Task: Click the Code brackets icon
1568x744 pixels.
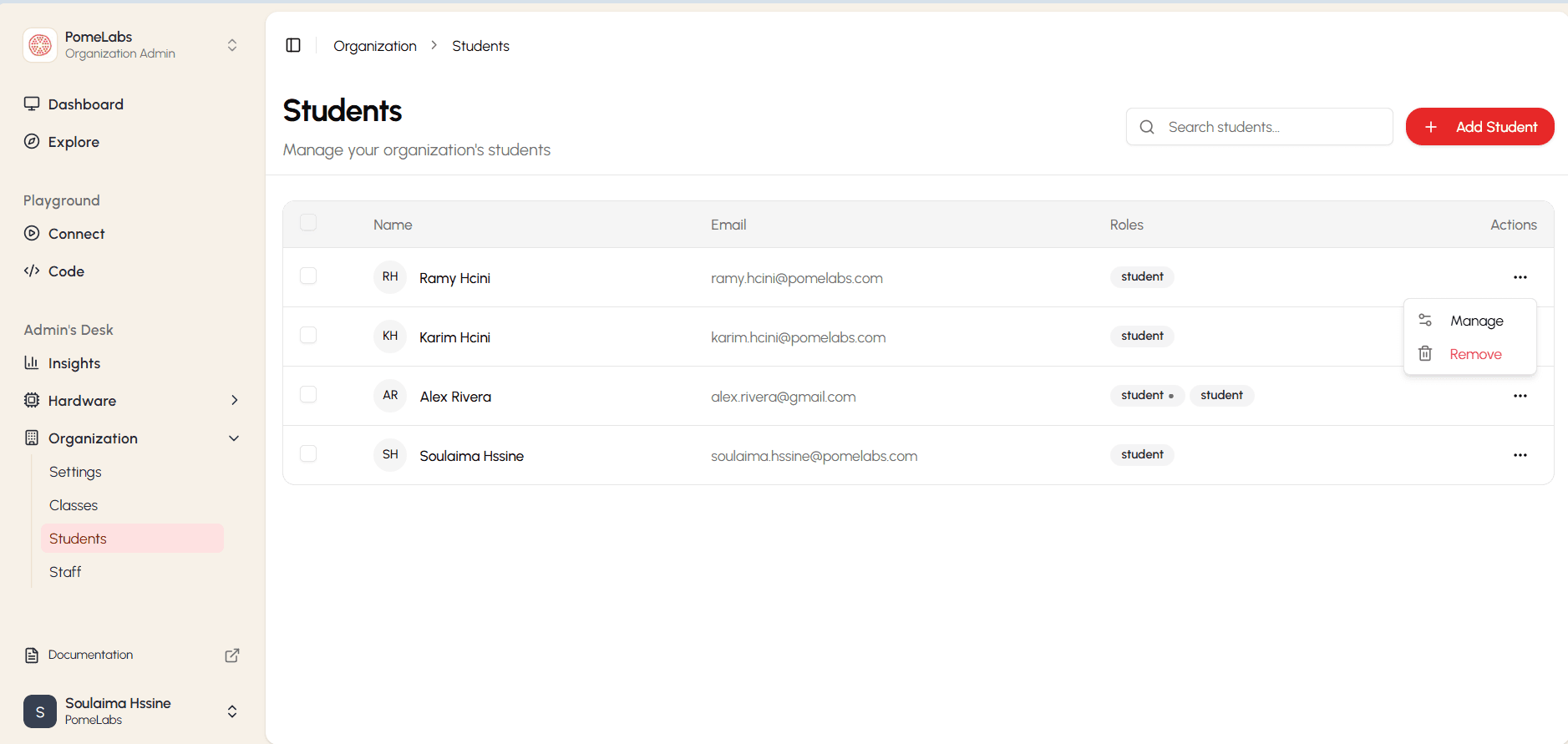Action: 32,271
